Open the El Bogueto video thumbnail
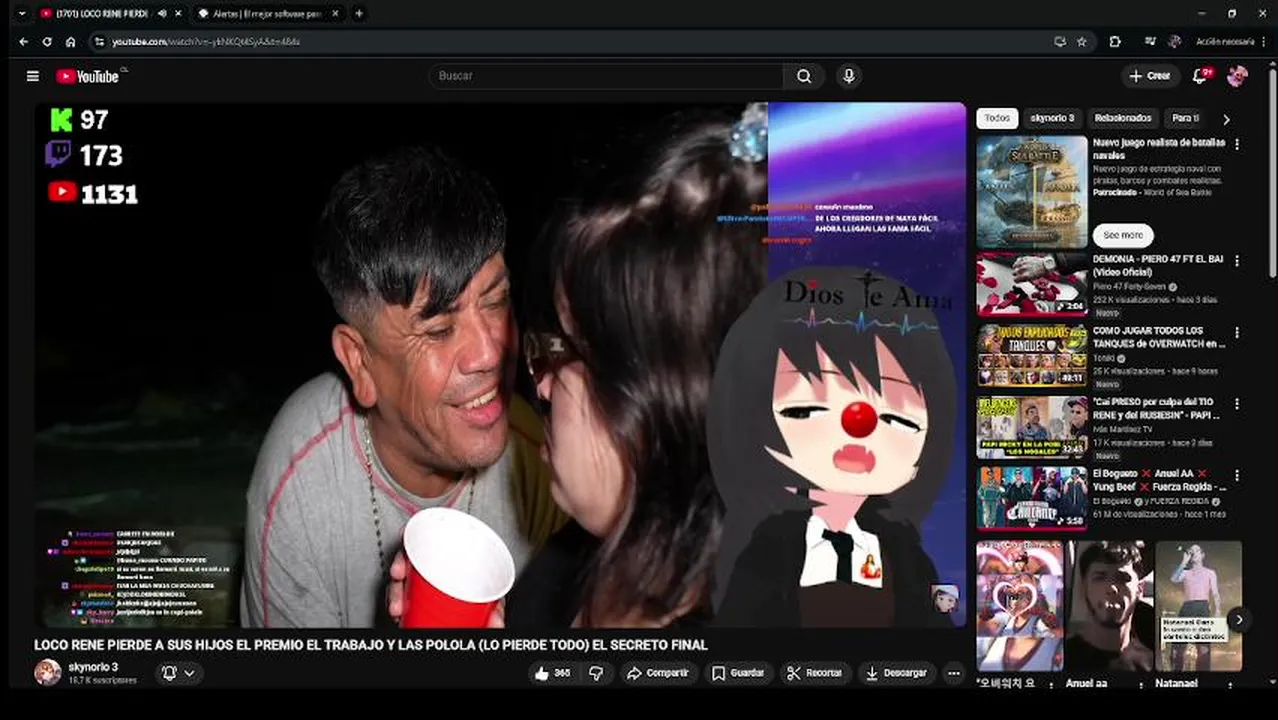 tap(1031, 498)
